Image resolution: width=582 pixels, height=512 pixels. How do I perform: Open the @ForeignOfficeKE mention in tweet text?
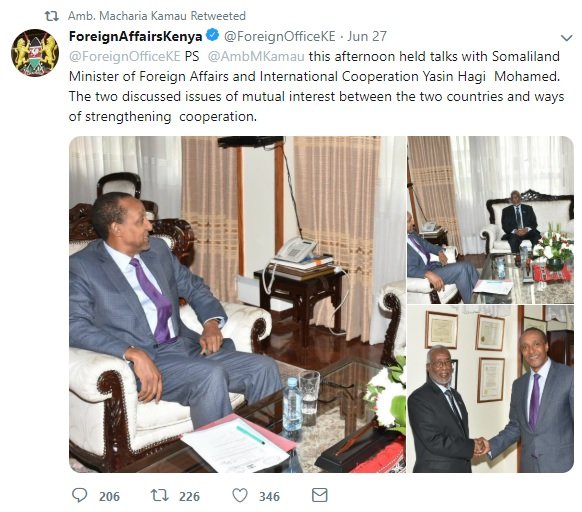(125, 56)
